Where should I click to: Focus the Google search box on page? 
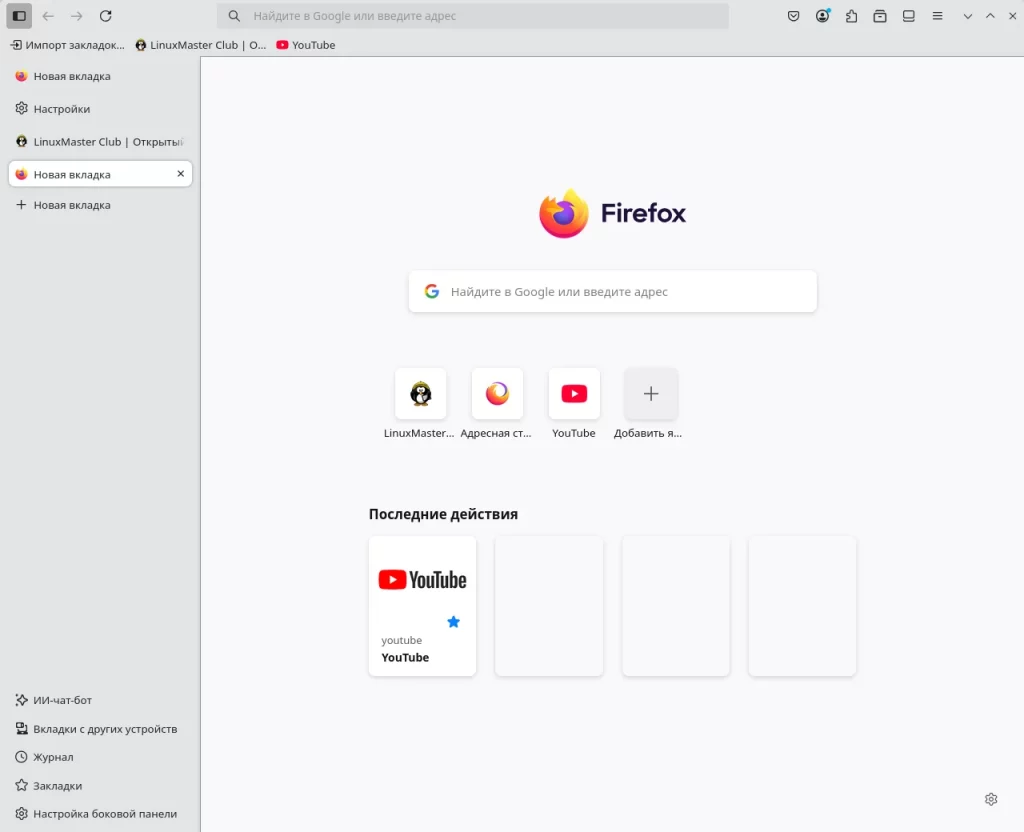click(613, 291)
